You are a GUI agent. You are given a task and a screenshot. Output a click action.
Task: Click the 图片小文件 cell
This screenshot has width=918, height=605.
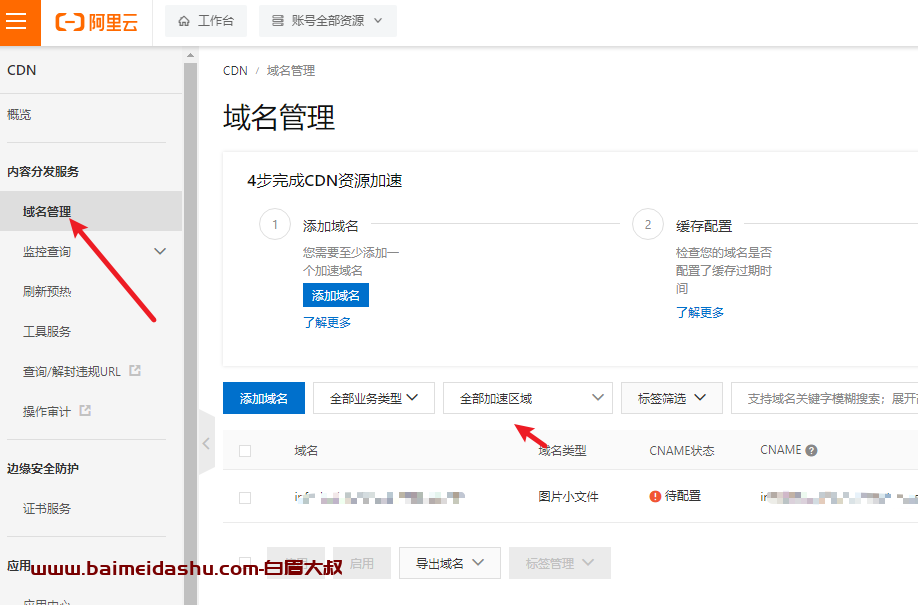click(x=568, y=497)
